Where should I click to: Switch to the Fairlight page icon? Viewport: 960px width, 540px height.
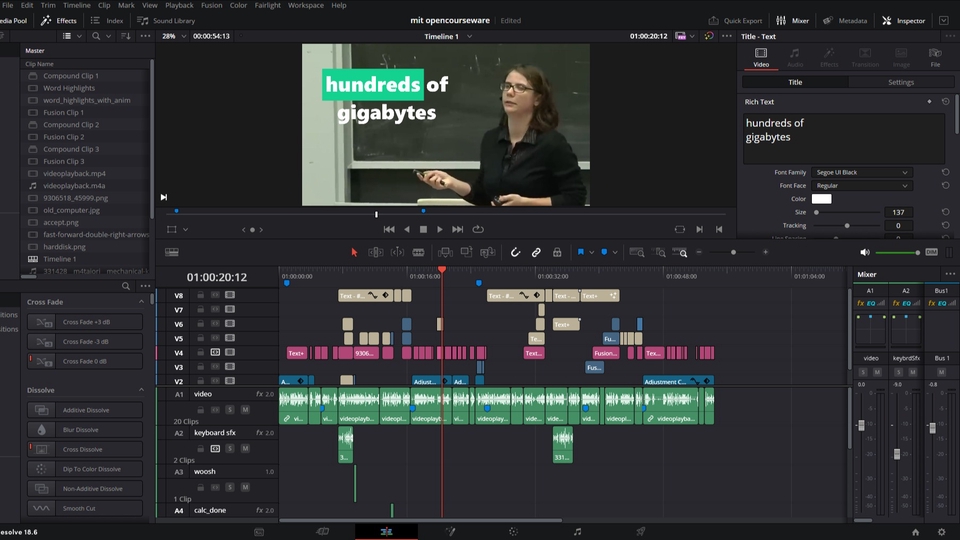click(577, 531)
